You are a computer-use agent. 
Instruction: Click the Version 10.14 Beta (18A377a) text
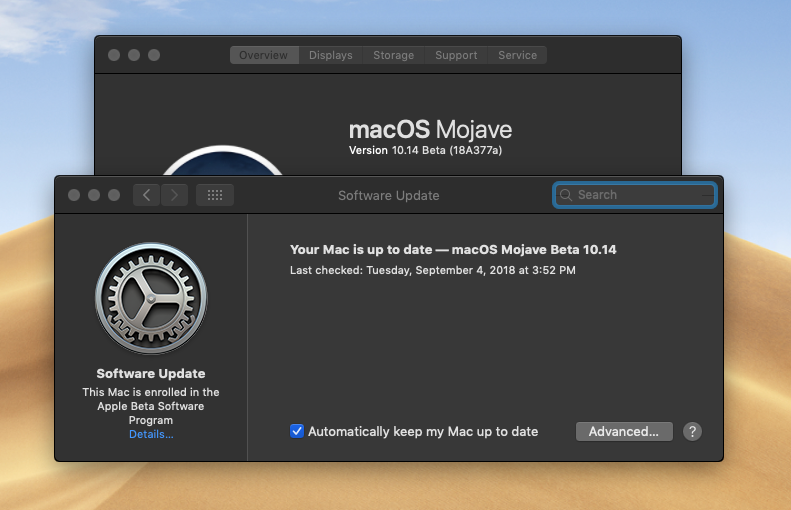tap(425, 150)
